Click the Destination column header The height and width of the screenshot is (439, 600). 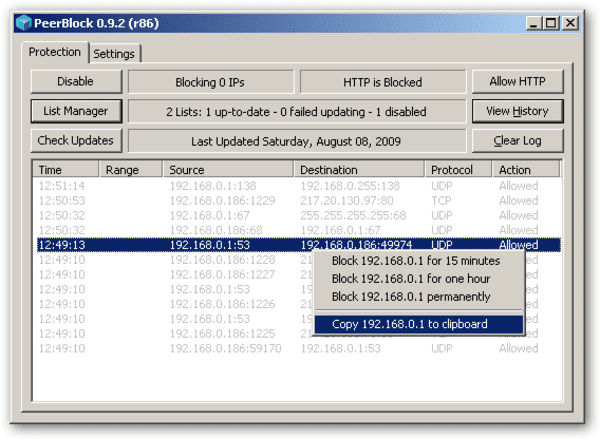click(359, 170)
